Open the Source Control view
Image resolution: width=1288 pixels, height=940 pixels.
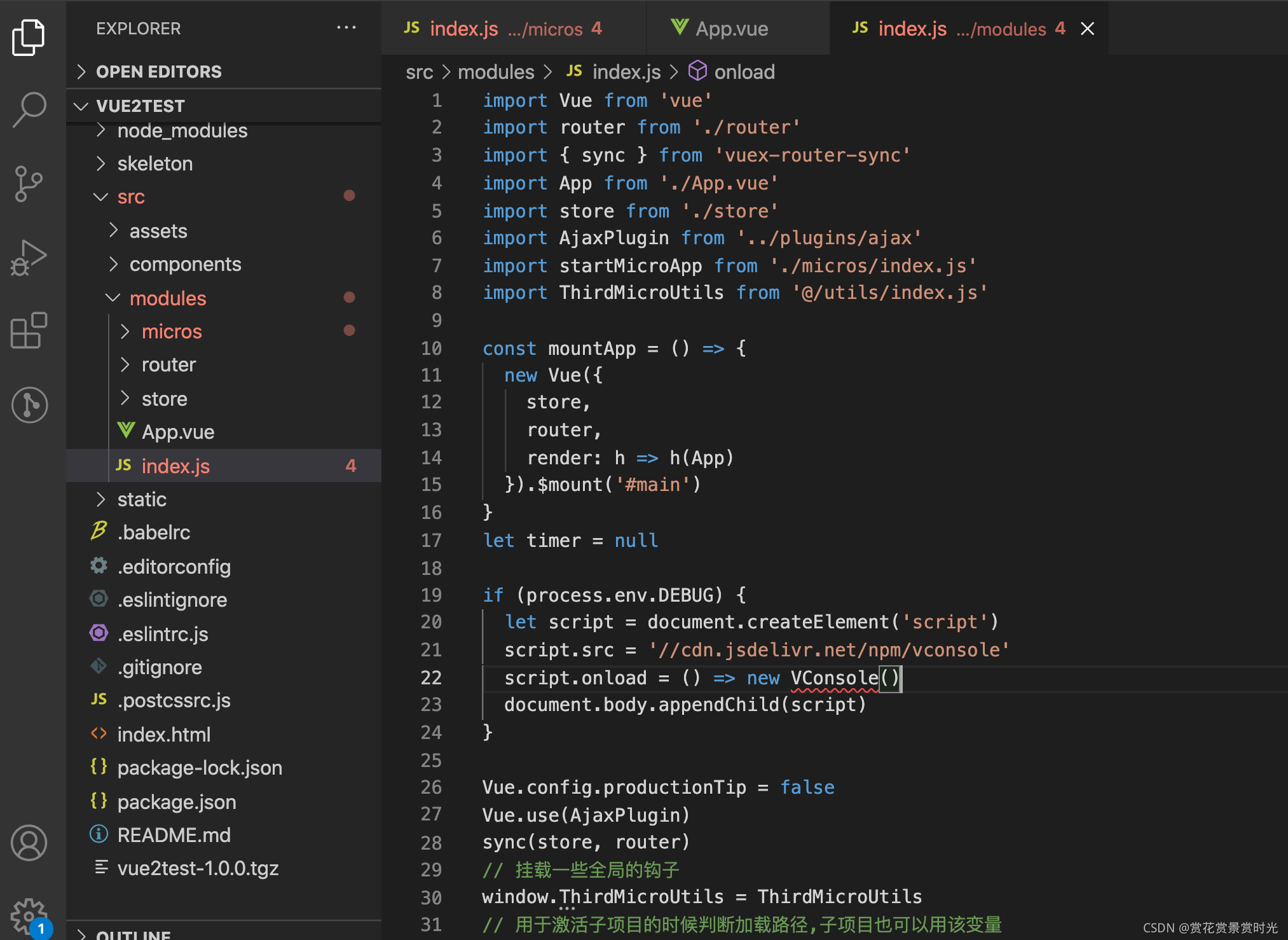pos(29,184)
